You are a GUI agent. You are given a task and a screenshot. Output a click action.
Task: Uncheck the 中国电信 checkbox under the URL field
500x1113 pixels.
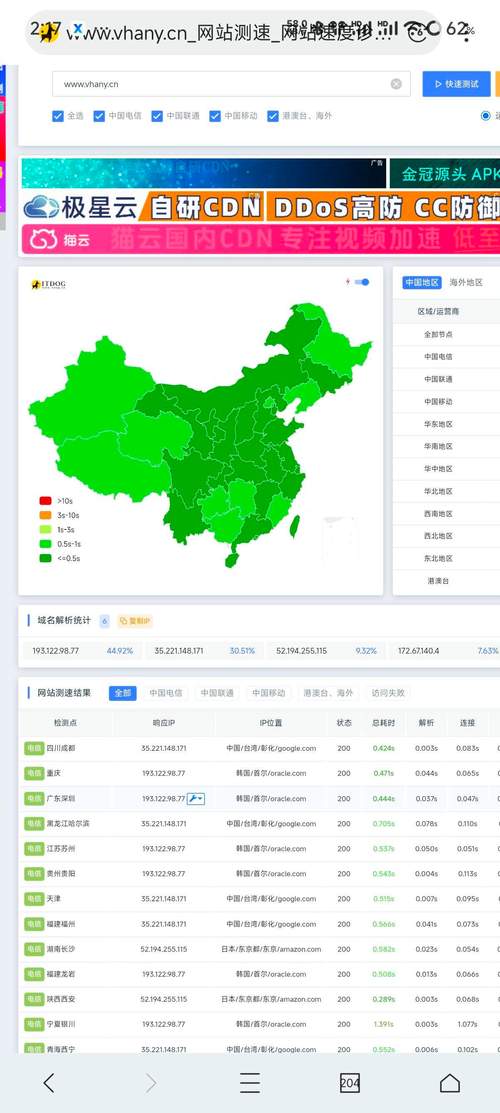99,116
